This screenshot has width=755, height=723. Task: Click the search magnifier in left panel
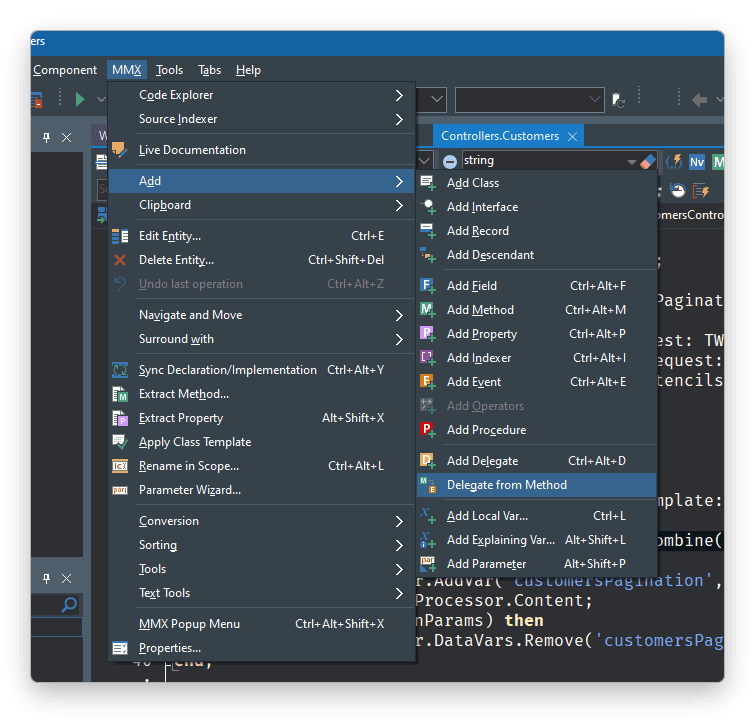tap(69, 605)
